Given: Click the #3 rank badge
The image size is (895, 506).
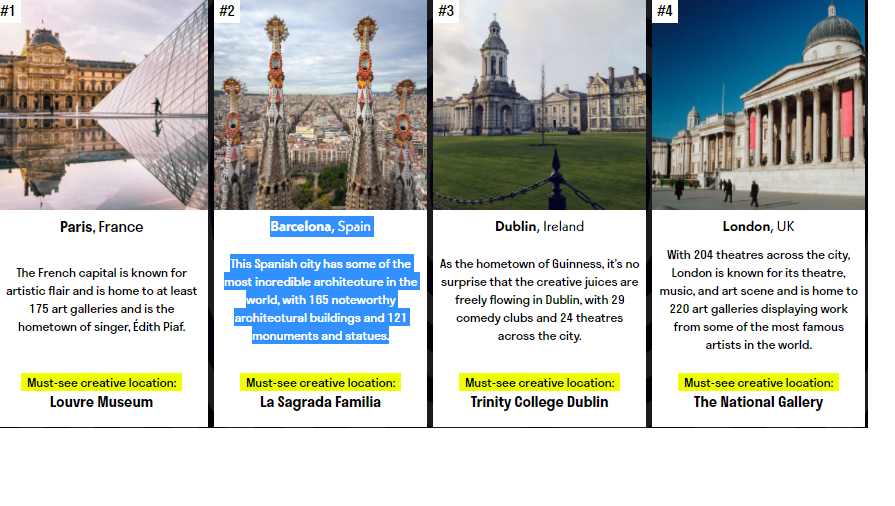Looking at the screenshot, I should [446, 11].
